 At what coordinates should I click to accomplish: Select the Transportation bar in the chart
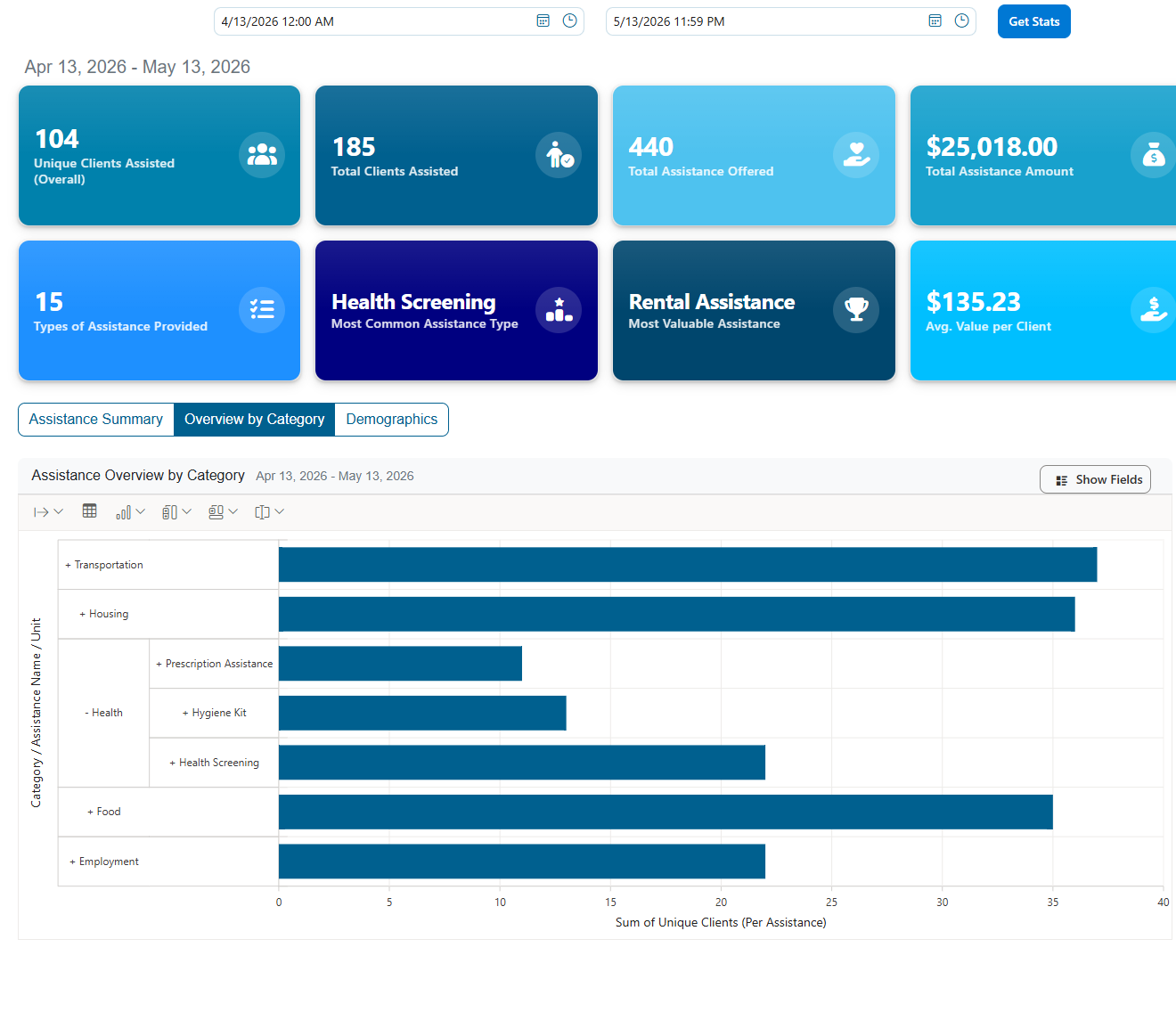coord(688,565)
